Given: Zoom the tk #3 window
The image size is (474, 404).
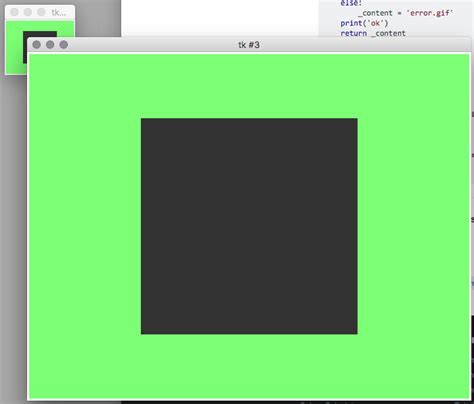Looking at the screenshot, I should pos(64,45).
